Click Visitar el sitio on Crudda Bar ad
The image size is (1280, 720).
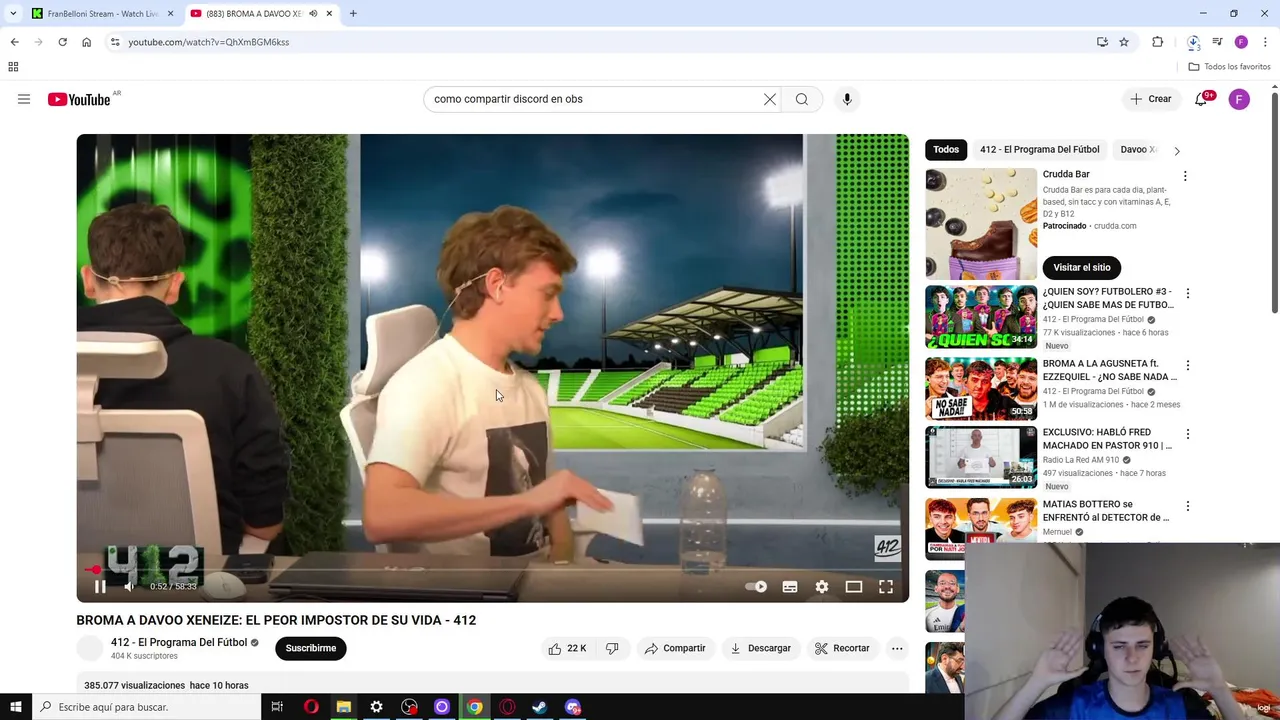pos(1082,267)
